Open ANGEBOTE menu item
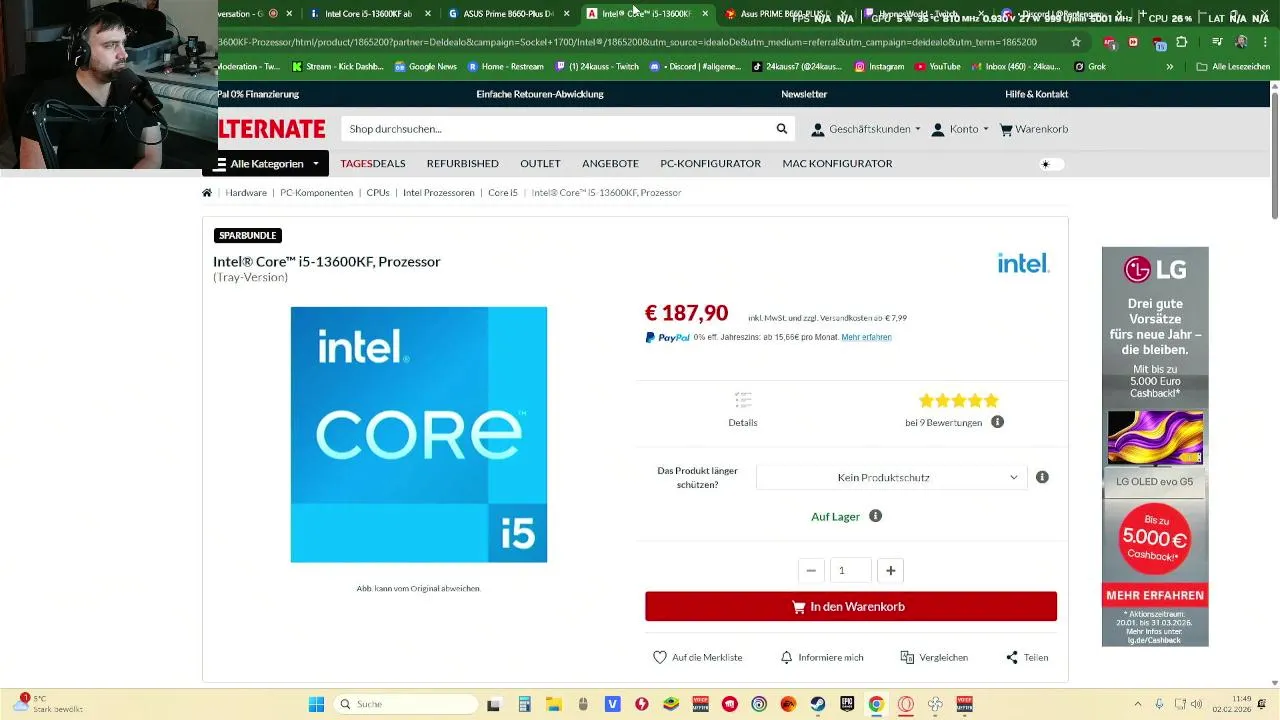1280x720 pixels. pos(610,163)
